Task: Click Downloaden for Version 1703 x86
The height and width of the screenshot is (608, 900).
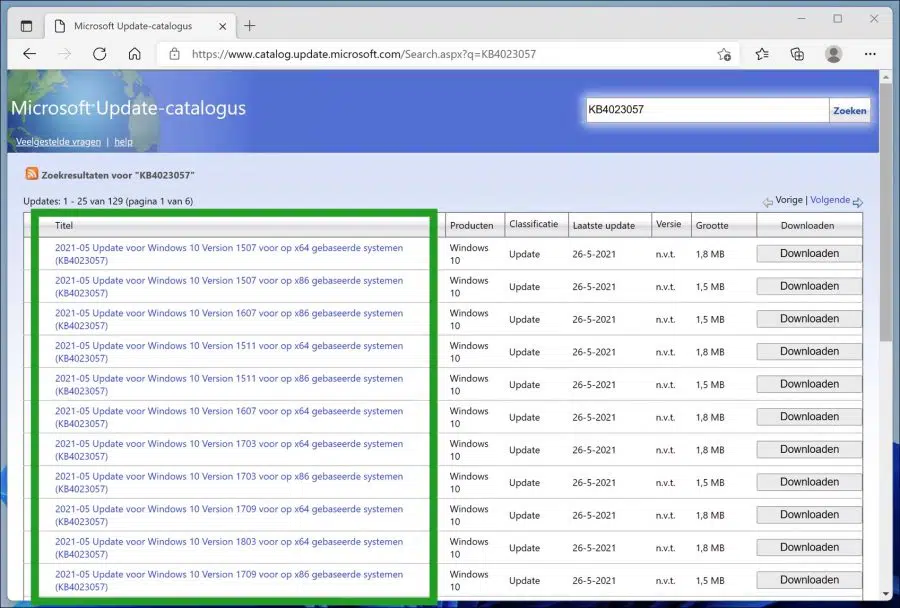Action: (809, 482)
